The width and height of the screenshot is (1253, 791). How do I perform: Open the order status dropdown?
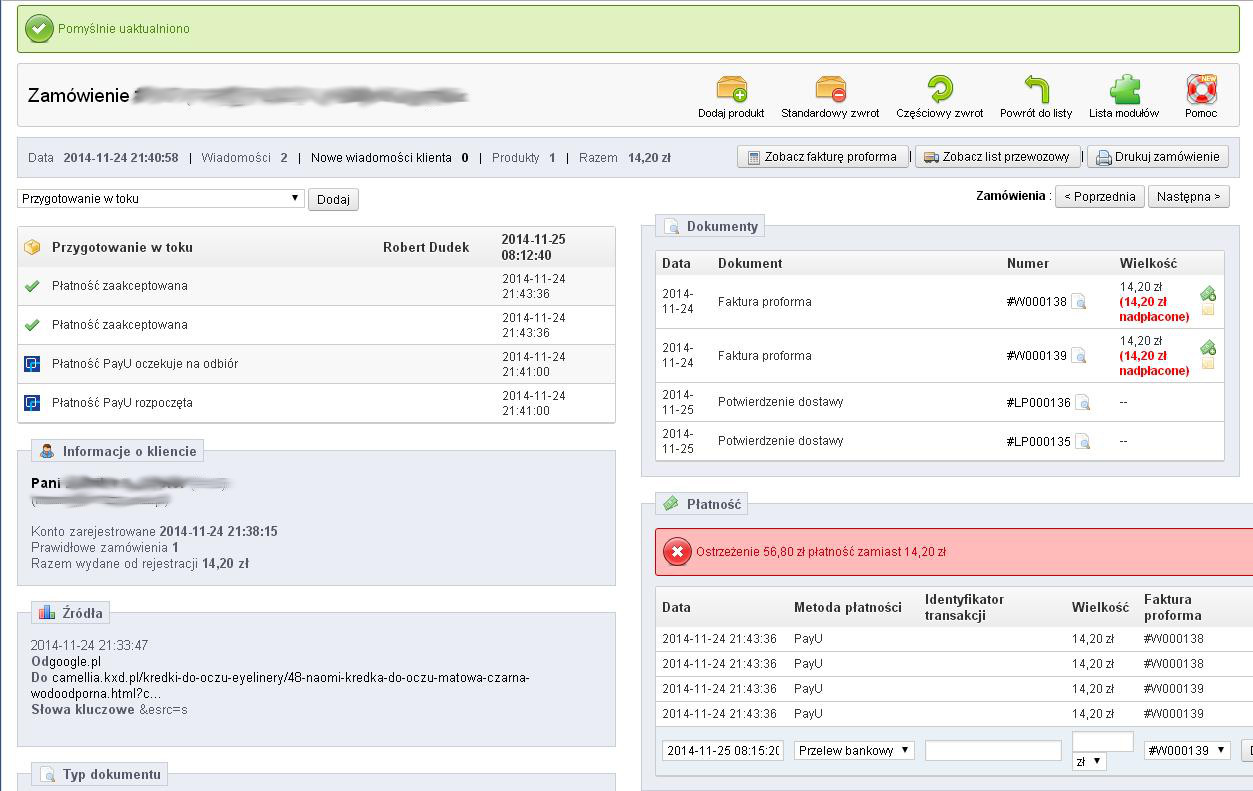[160, 198]
